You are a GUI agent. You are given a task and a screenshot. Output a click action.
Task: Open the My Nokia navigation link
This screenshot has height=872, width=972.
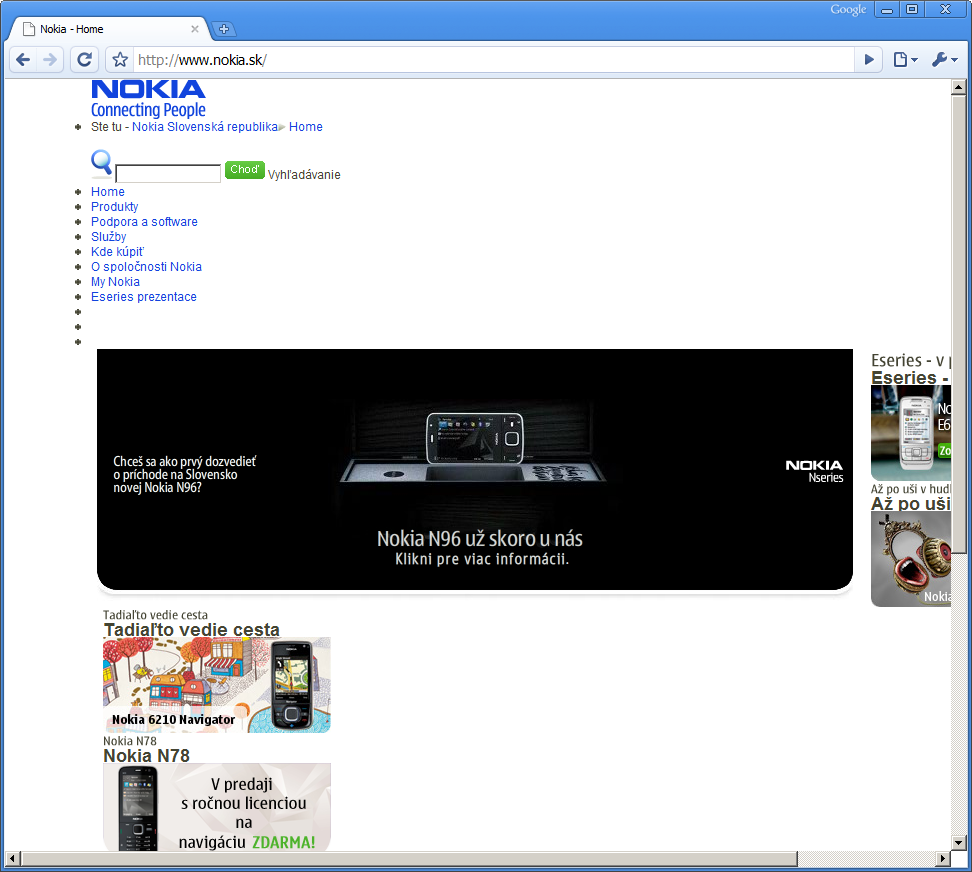[115, 281]
